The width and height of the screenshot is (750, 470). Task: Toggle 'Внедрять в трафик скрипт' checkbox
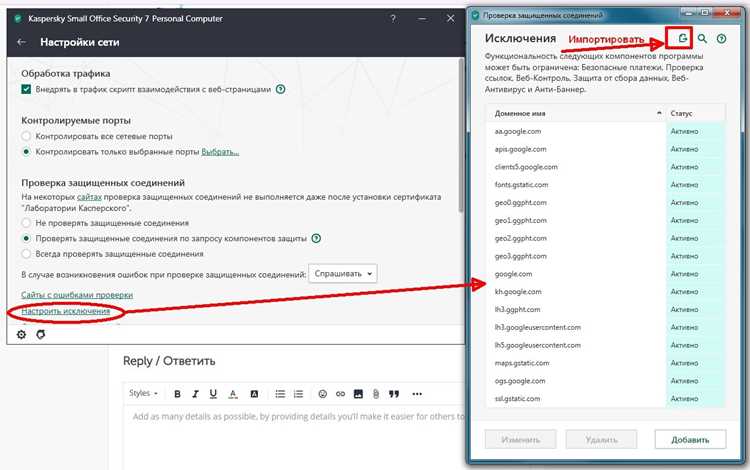[x=26, y=89]
